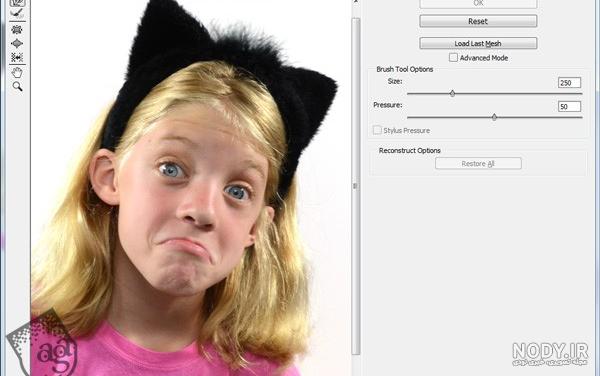The image size is (600, 376).
Task: Click the Restore All button
Action: click(x=478, y=164)
